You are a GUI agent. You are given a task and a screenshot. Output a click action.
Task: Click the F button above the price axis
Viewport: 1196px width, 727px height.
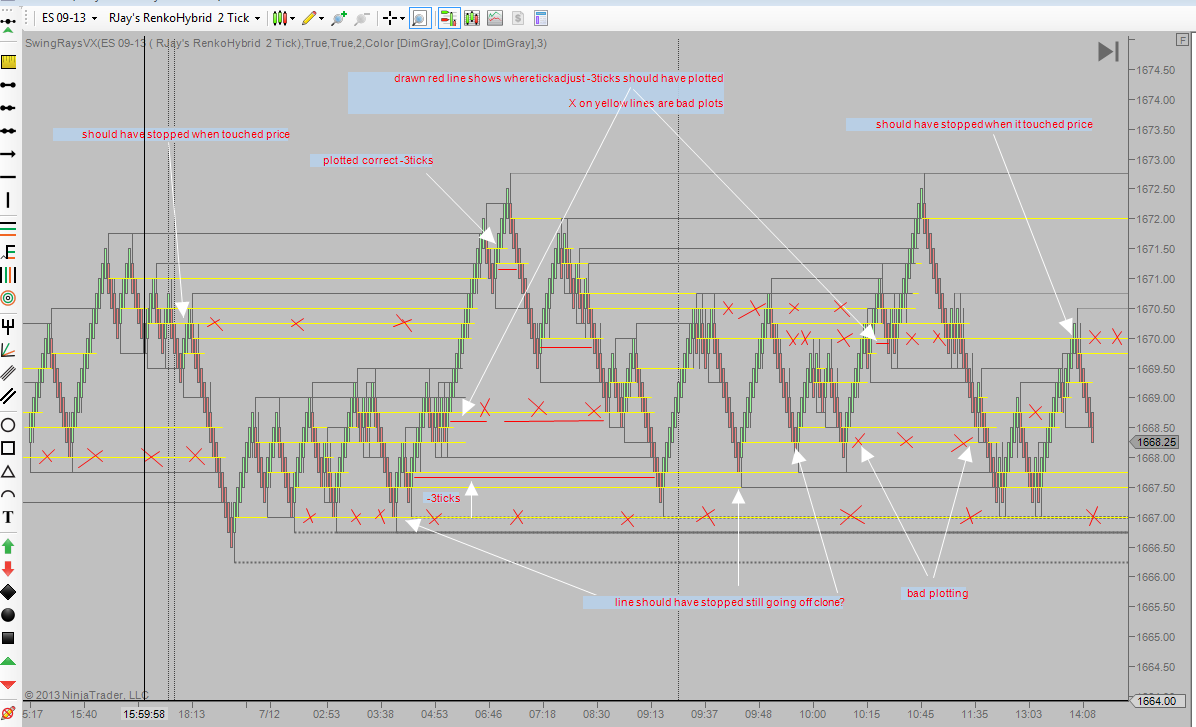pyautogui.click(x=1183, y=40)
